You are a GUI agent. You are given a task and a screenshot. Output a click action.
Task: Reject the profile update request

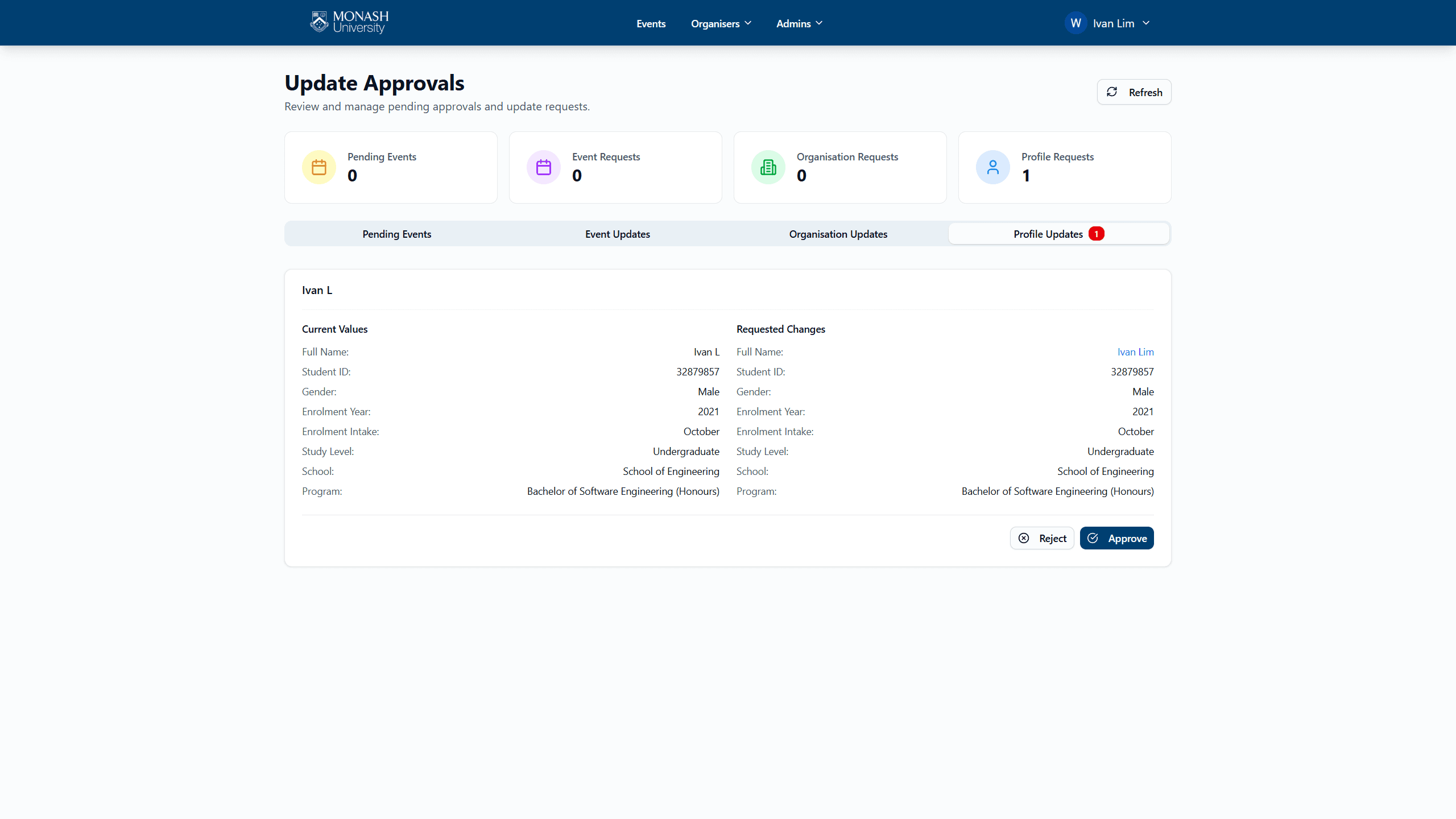tap(1042, 538)
